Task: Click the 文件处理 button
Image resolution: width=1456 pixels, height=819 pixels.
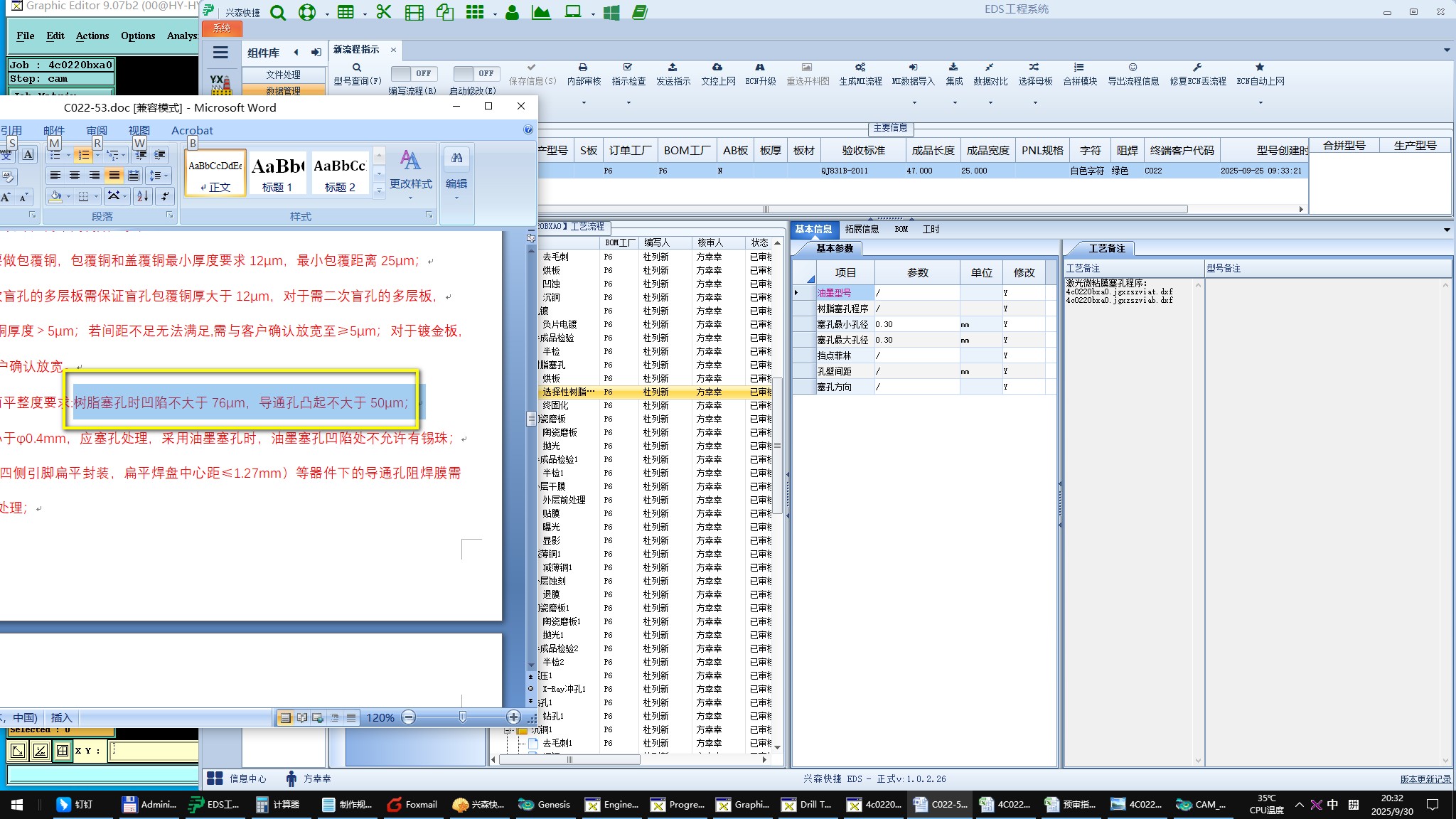Action: coord(283,75)
